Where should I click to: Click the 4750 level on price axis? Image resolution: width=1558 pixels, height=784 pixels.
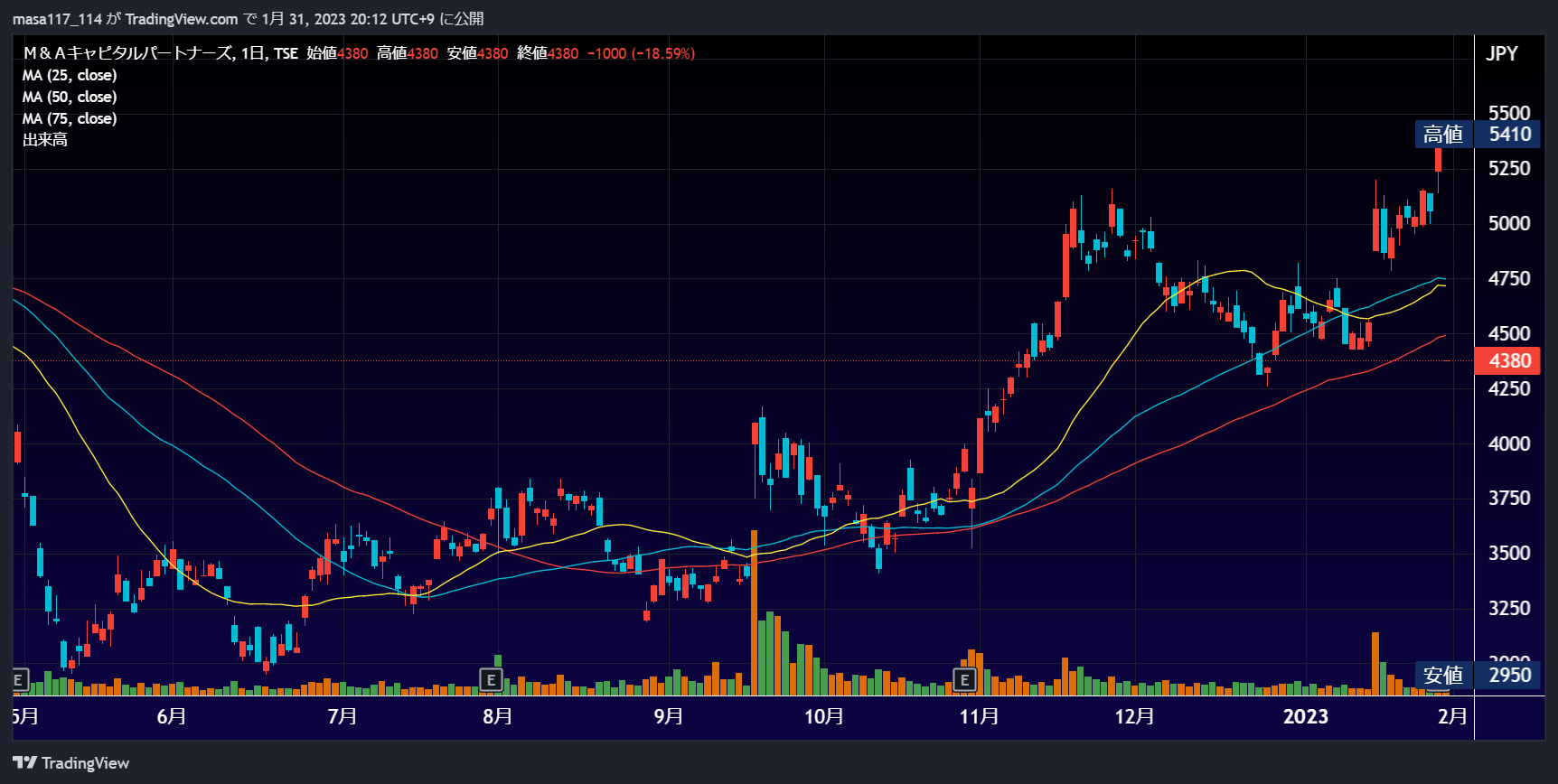click(1509, 278)
